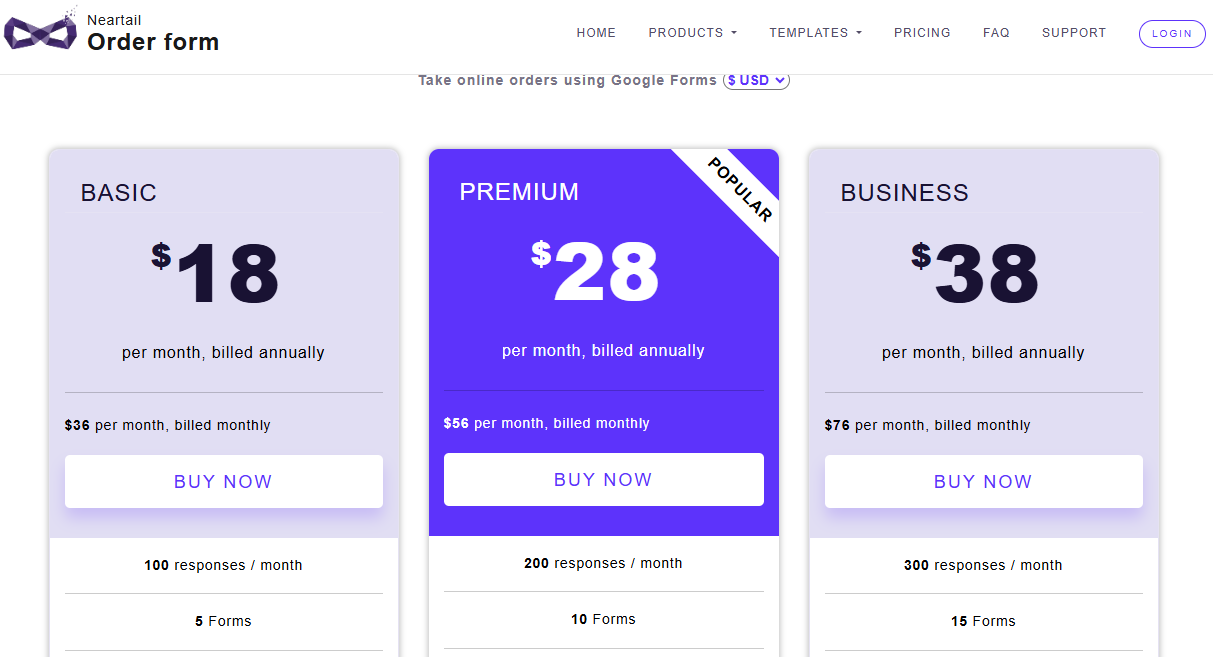Image resolution: width=1213 pixels, height=657 pixels.
Task: Expand the PRODUCTS dropdown menu
Action: point(692,33)
